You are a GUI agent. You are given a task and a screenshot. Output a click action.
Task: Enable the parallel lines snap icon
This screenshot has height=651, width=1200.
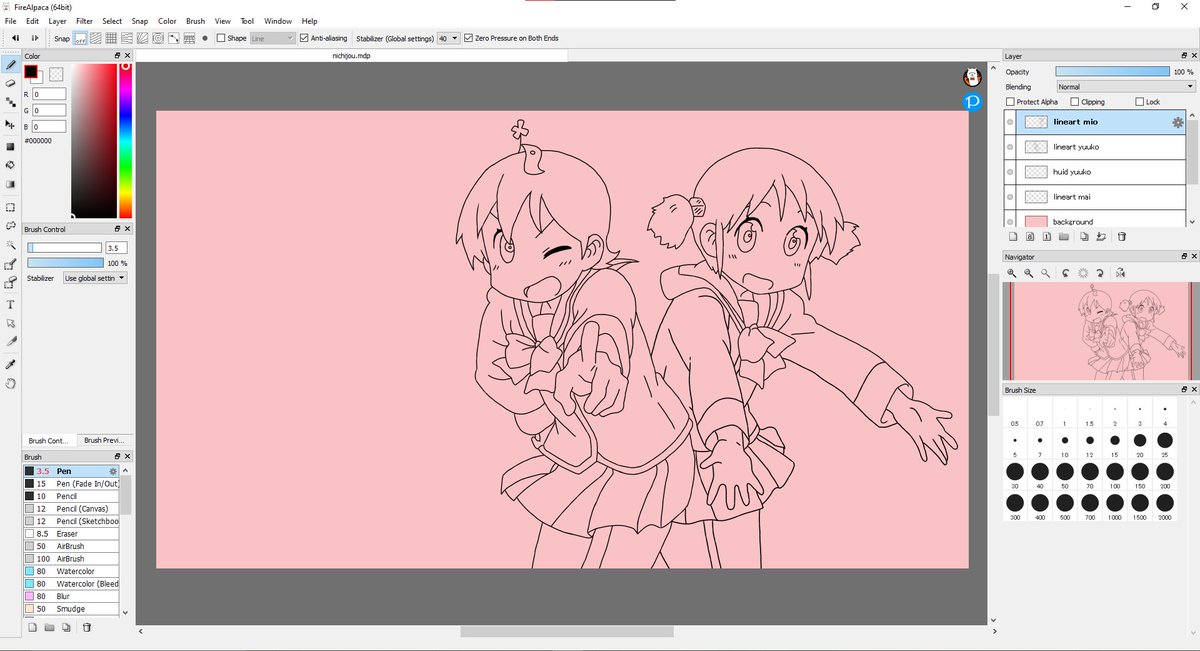96,38
